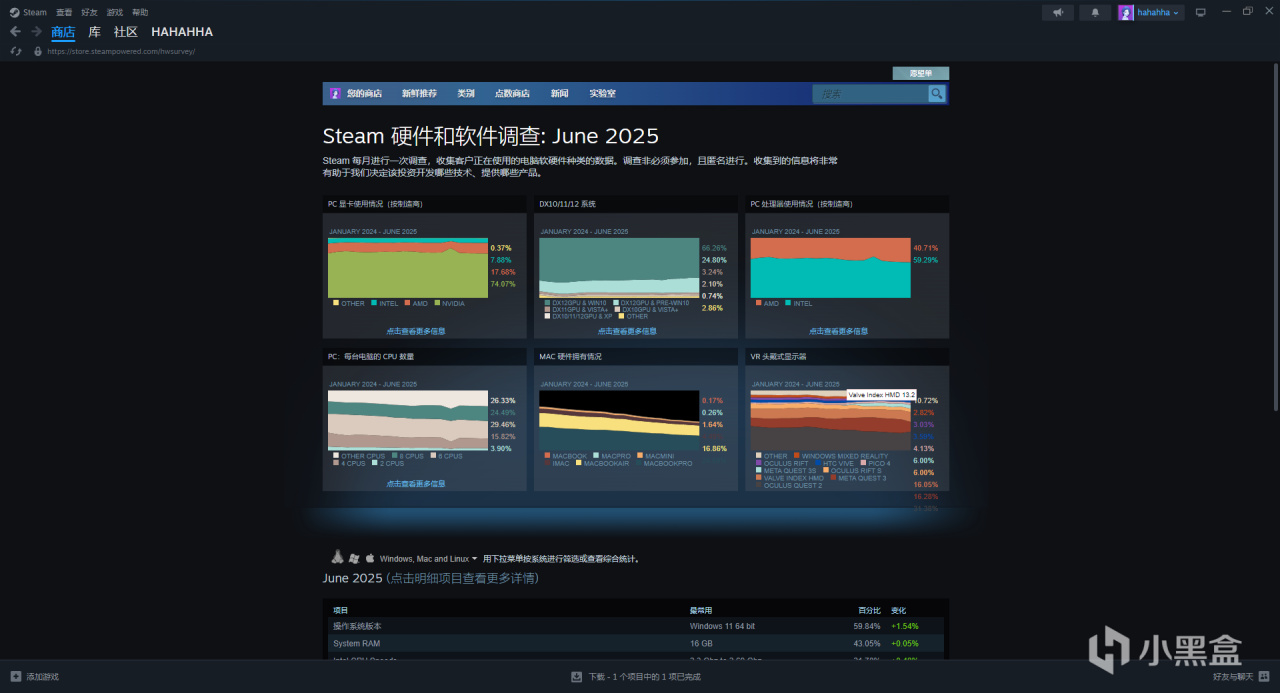Click the MAC hardware chart

[619, 420]
